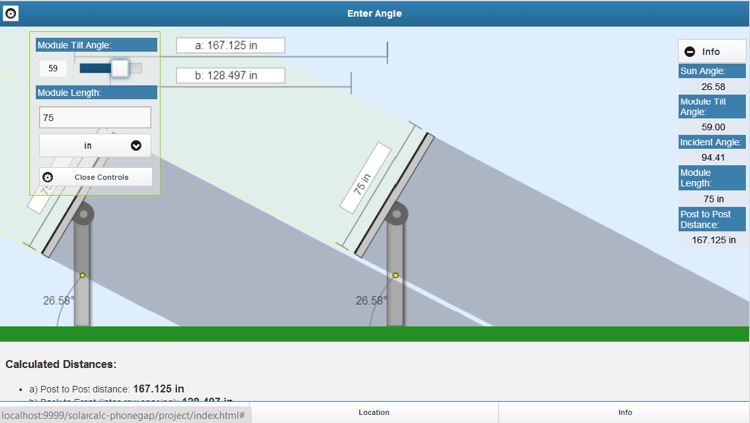Click the left pivot point yellow dot
The height and width of the screenshot is (423, 750).
82,275
